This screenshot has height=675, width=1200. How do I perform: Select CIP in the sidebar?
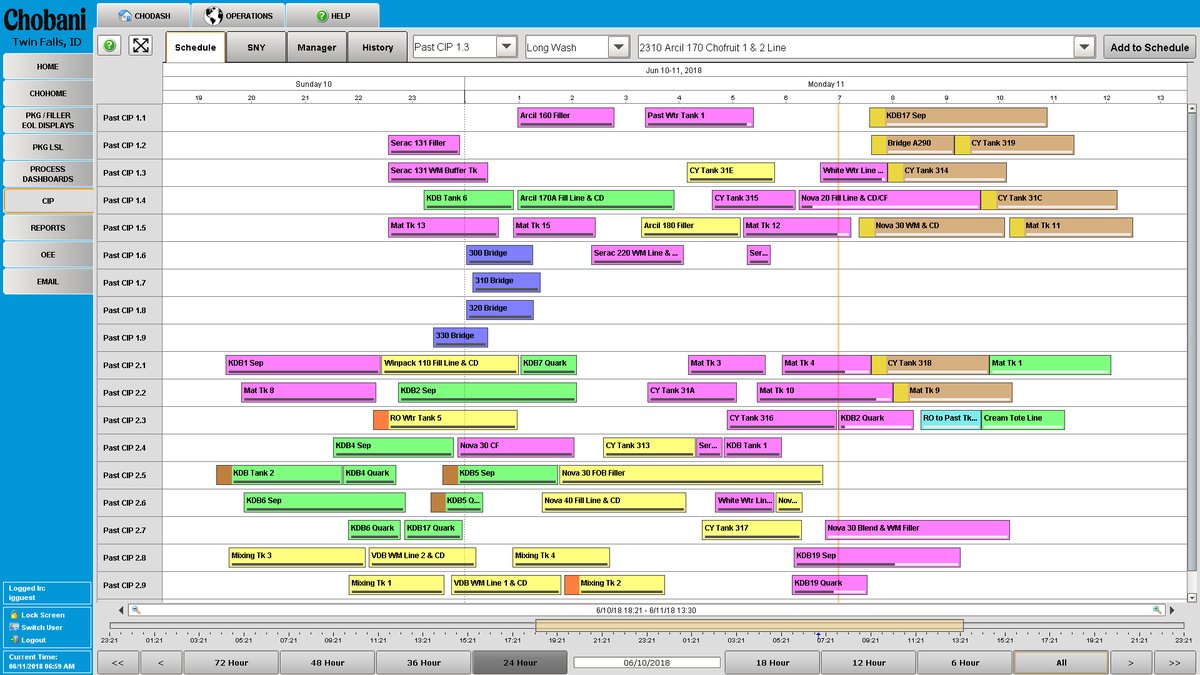[x=48, y=201]
